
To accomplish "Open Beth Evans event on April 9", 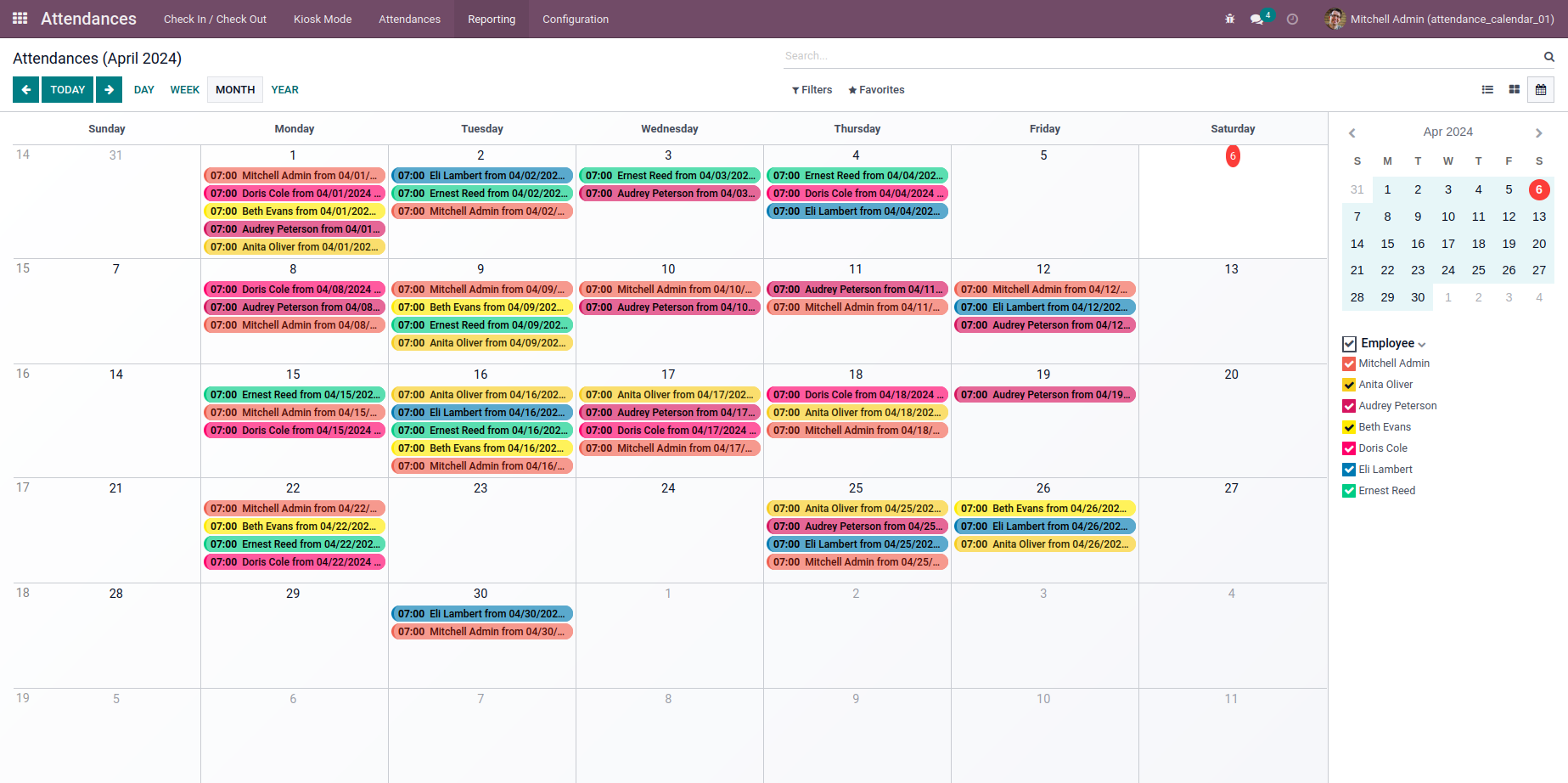I will (482, 307).
